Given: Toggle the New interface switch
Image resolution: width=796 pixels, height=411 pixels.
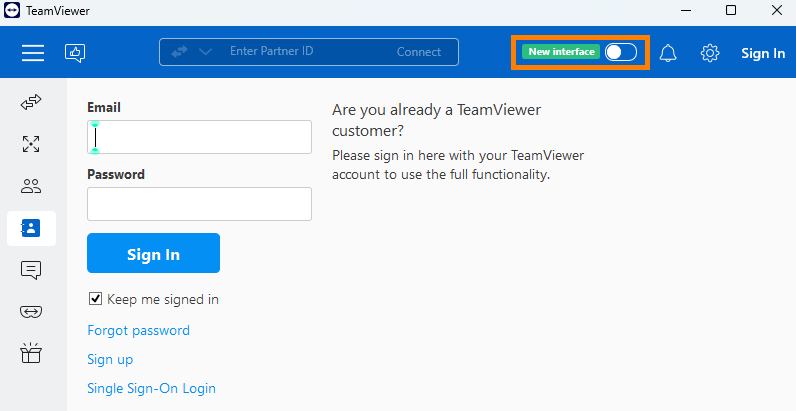Looking at the screenshot, I should [621, 52].
